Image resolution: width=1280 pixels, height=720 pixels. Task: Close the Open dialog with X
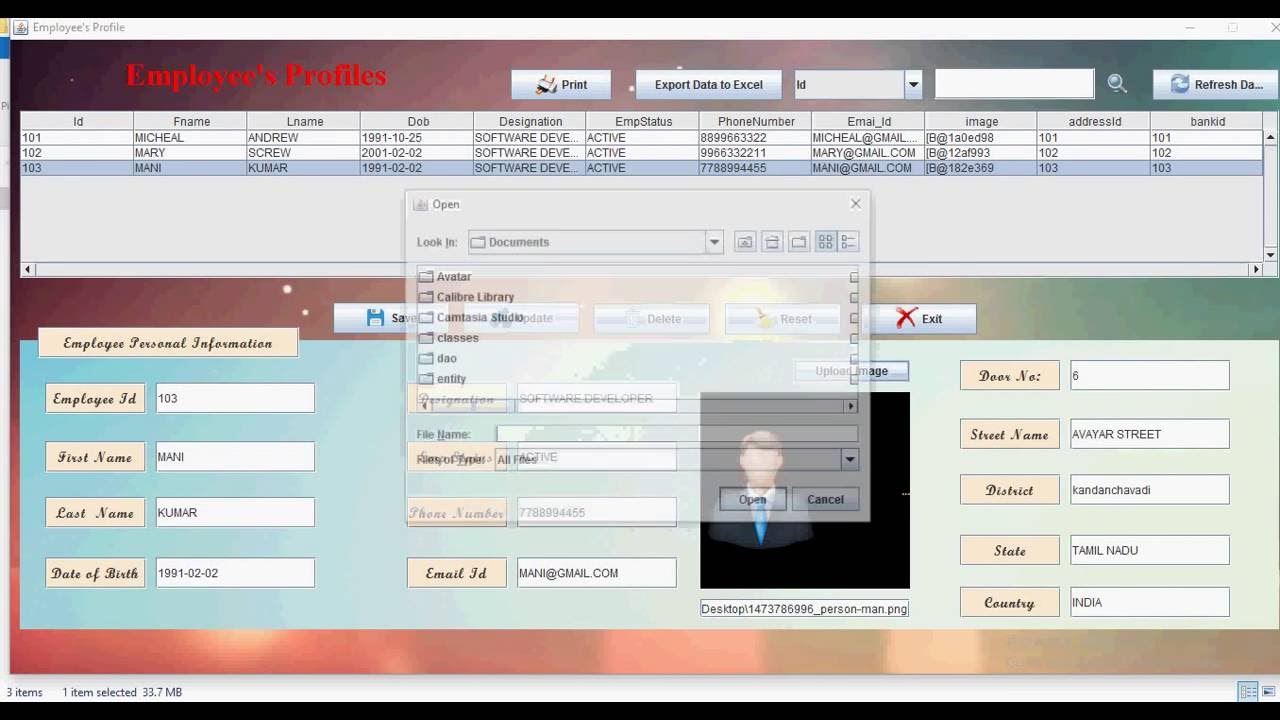855,204
